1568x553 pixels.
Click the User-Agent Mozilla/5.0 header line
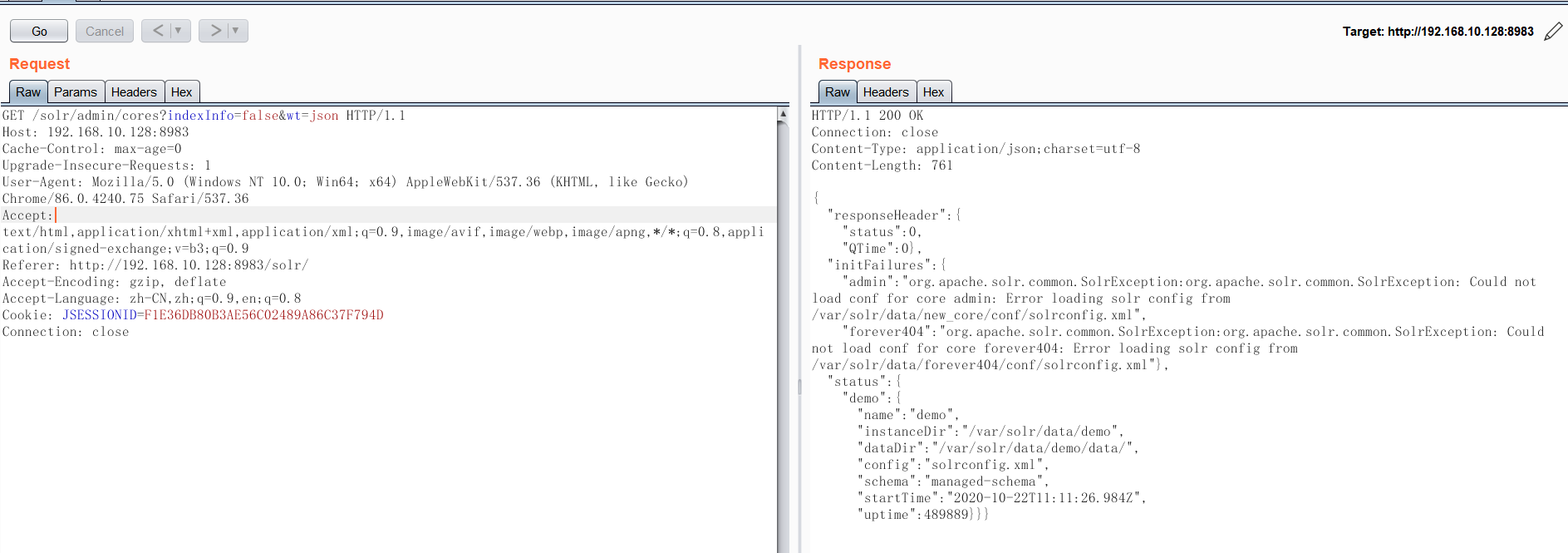345,182
